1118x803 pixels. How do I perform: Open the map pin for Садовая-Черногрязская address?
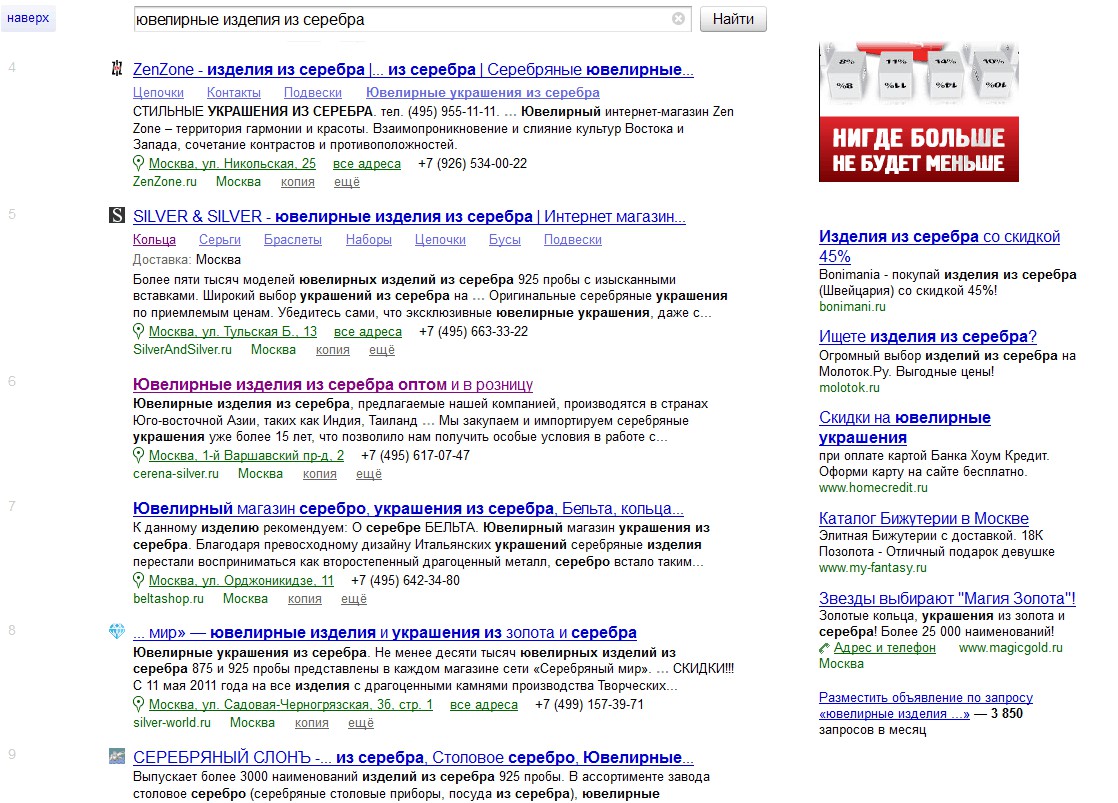(x=138, y=704)
